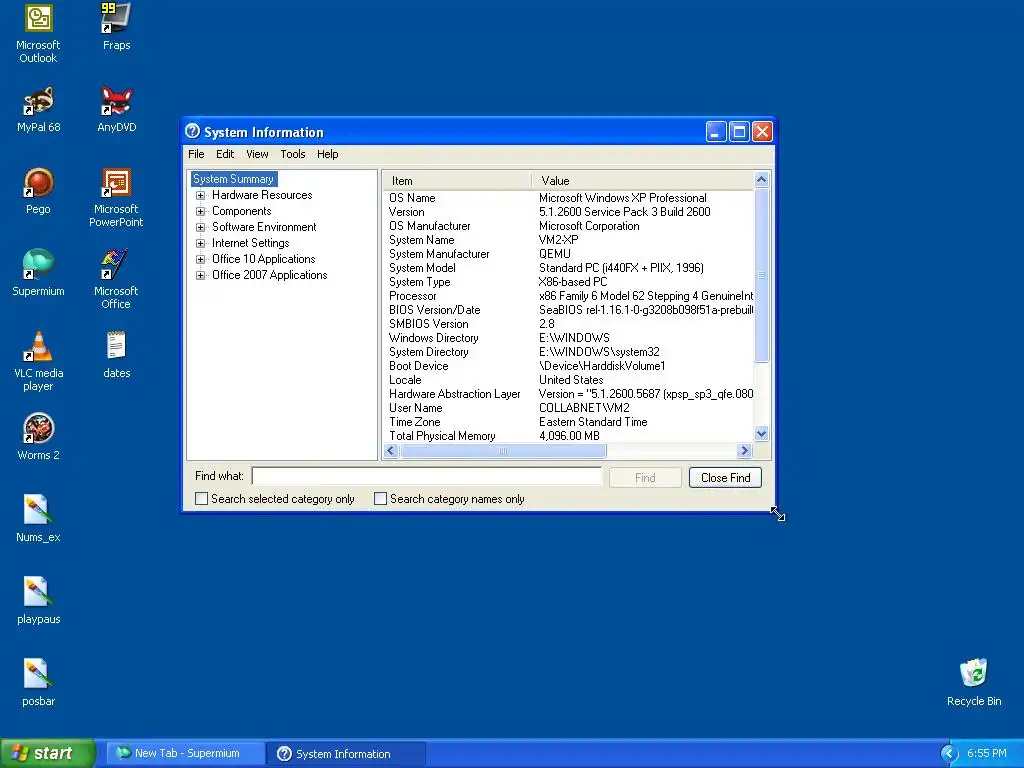Switch to New Tab - Supermium taskbar button

[x=185, y=753]
